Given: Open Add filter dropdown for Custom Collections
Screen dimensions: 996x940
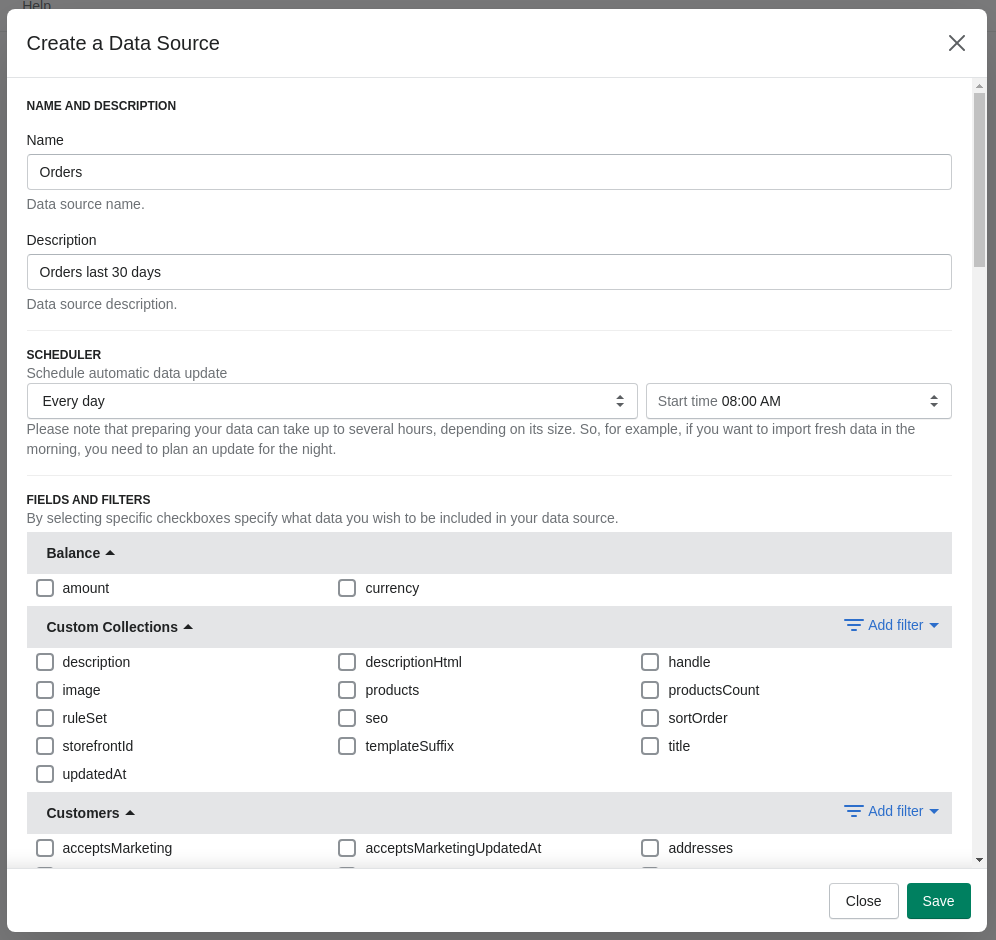Looking at the screenshot, I should pyautogui.click(x=896, y=625).
